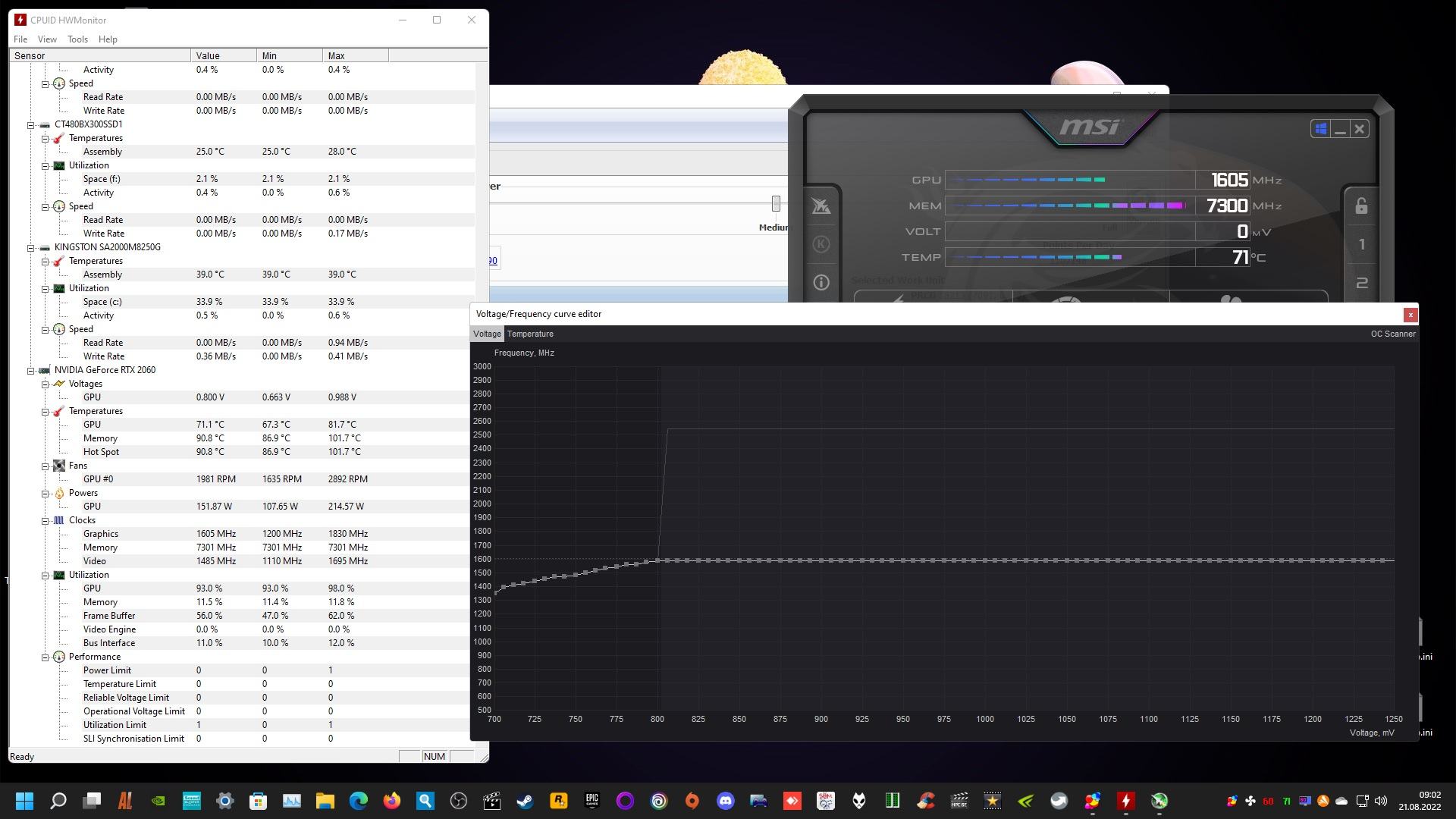This screenshot has height=819, width=1456.
Task: Start OC Scanner from curve editor
Action: click(1392, 334)
